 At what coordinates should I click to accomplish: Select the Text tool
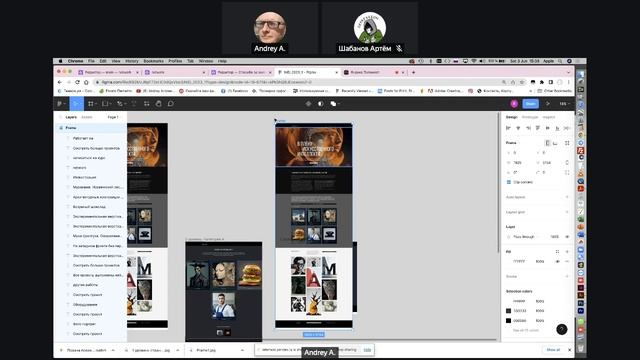pyautogui.click(x=133, y=104)
